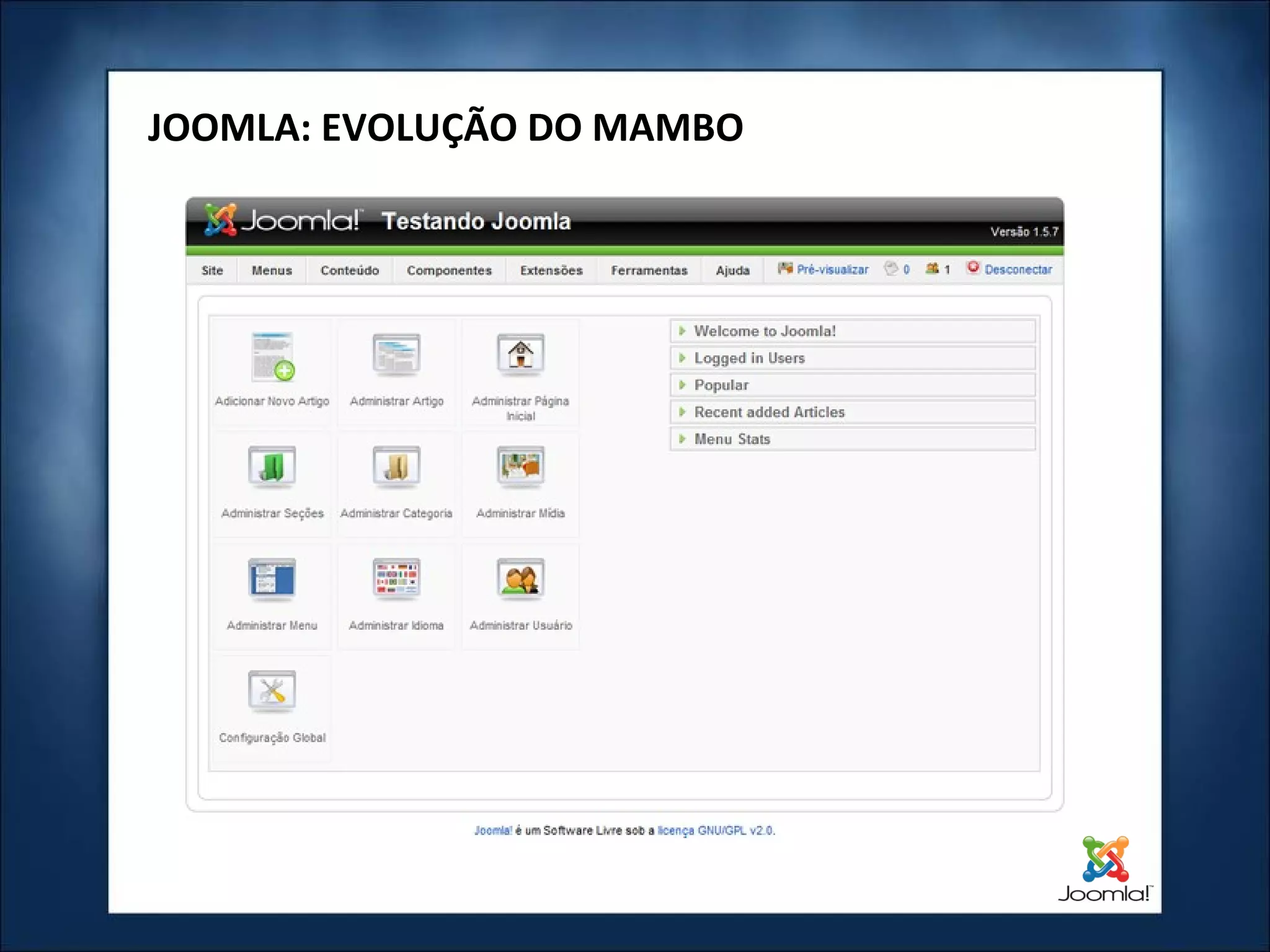The image size is (1270, 952).
Task: Expand the Menu Stats panel
Action: pyautogui.click(x=853, y=439)
